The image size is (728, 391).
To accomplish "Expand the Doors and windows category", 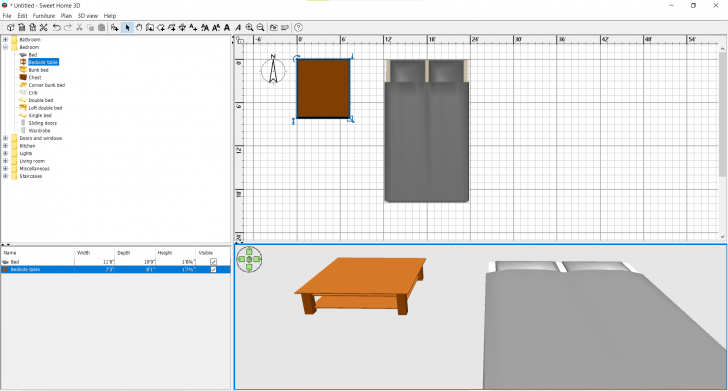I will (6, 138).
